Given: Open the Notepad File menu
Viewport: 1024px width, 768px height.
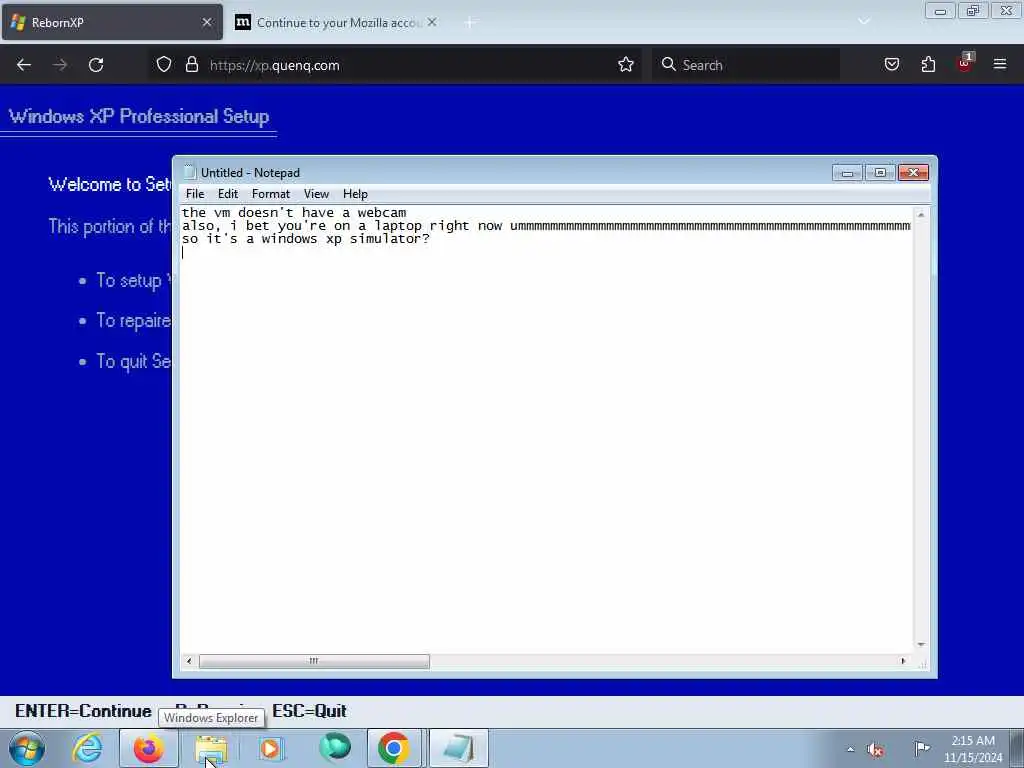Looking at the screenshot, I should coord(195,194).
